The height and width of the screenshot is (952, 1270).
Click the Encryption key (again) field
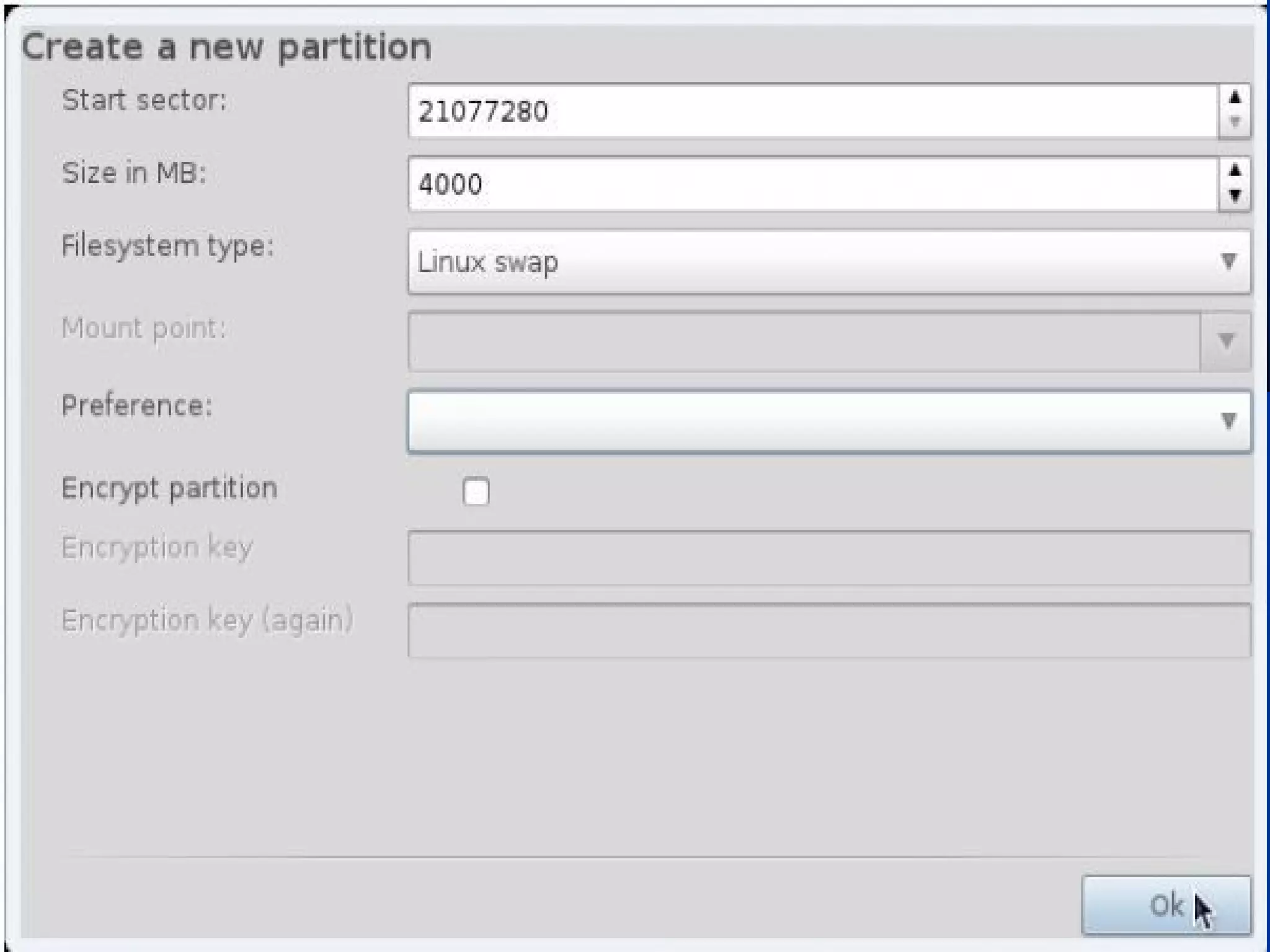point(828,630)
